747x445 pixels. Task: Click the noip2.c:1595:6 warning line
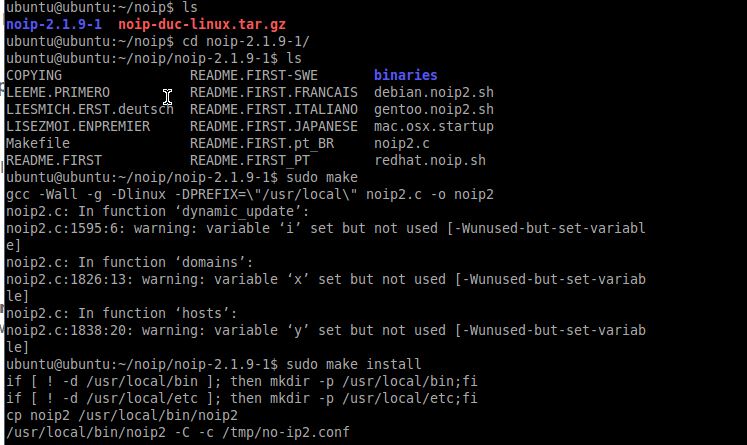click(x=325, y=237)
